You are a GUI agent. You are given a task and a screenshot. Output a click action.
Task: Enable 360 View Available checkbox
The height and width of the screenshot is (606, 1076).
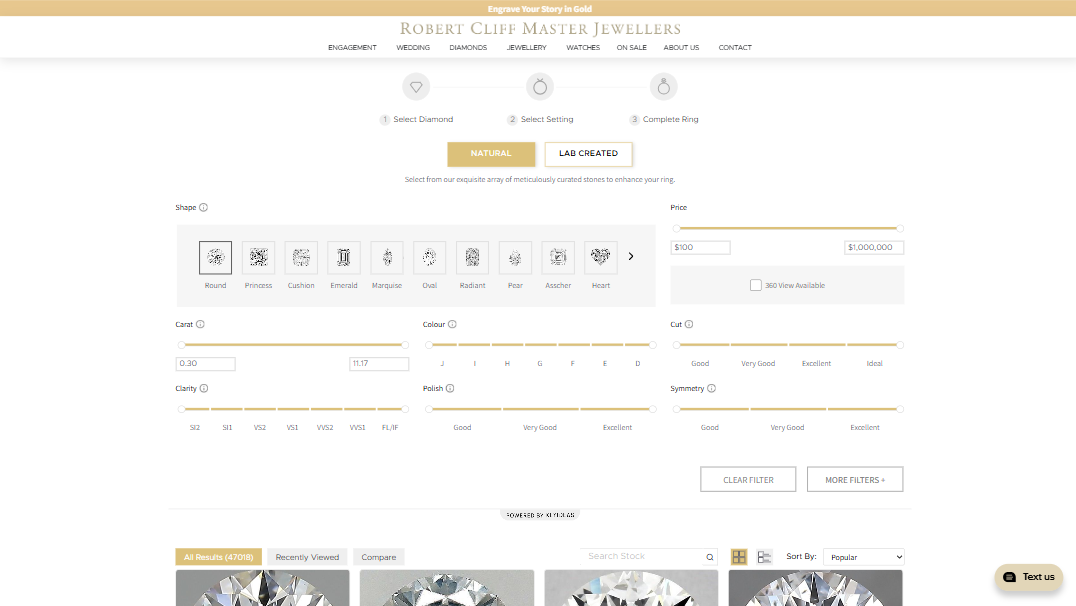756,285
